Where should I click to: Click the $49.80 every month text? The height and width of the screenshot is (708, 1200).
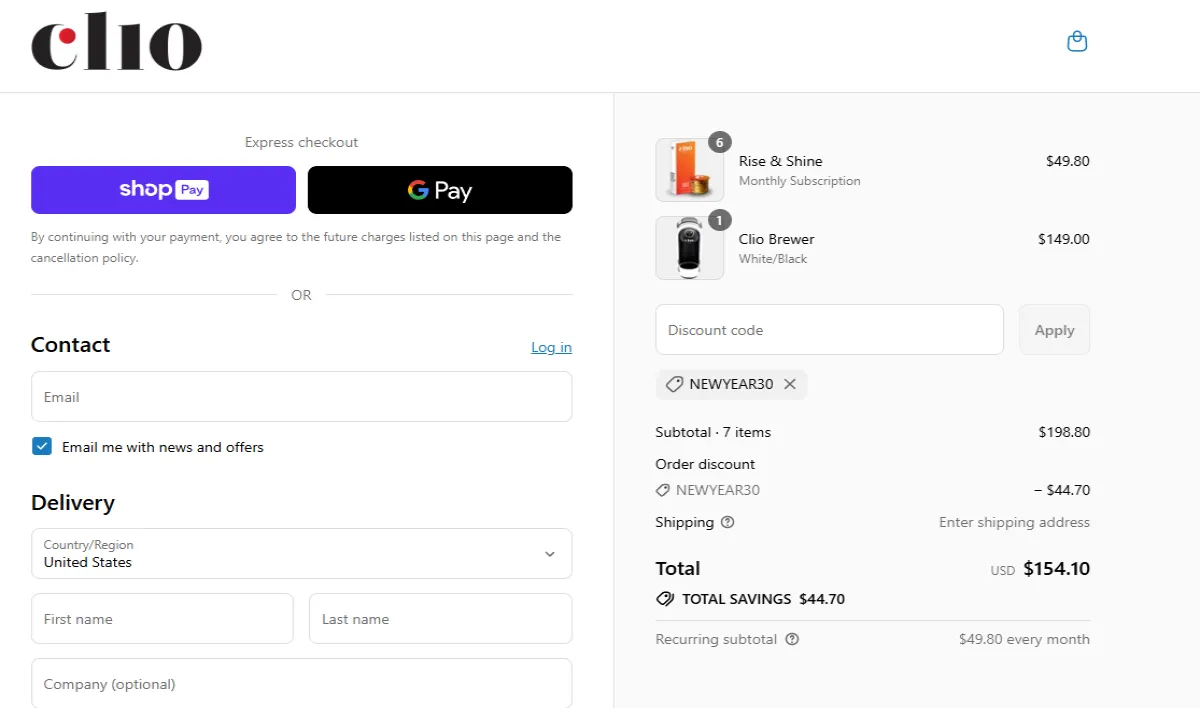click(1024, 639)
